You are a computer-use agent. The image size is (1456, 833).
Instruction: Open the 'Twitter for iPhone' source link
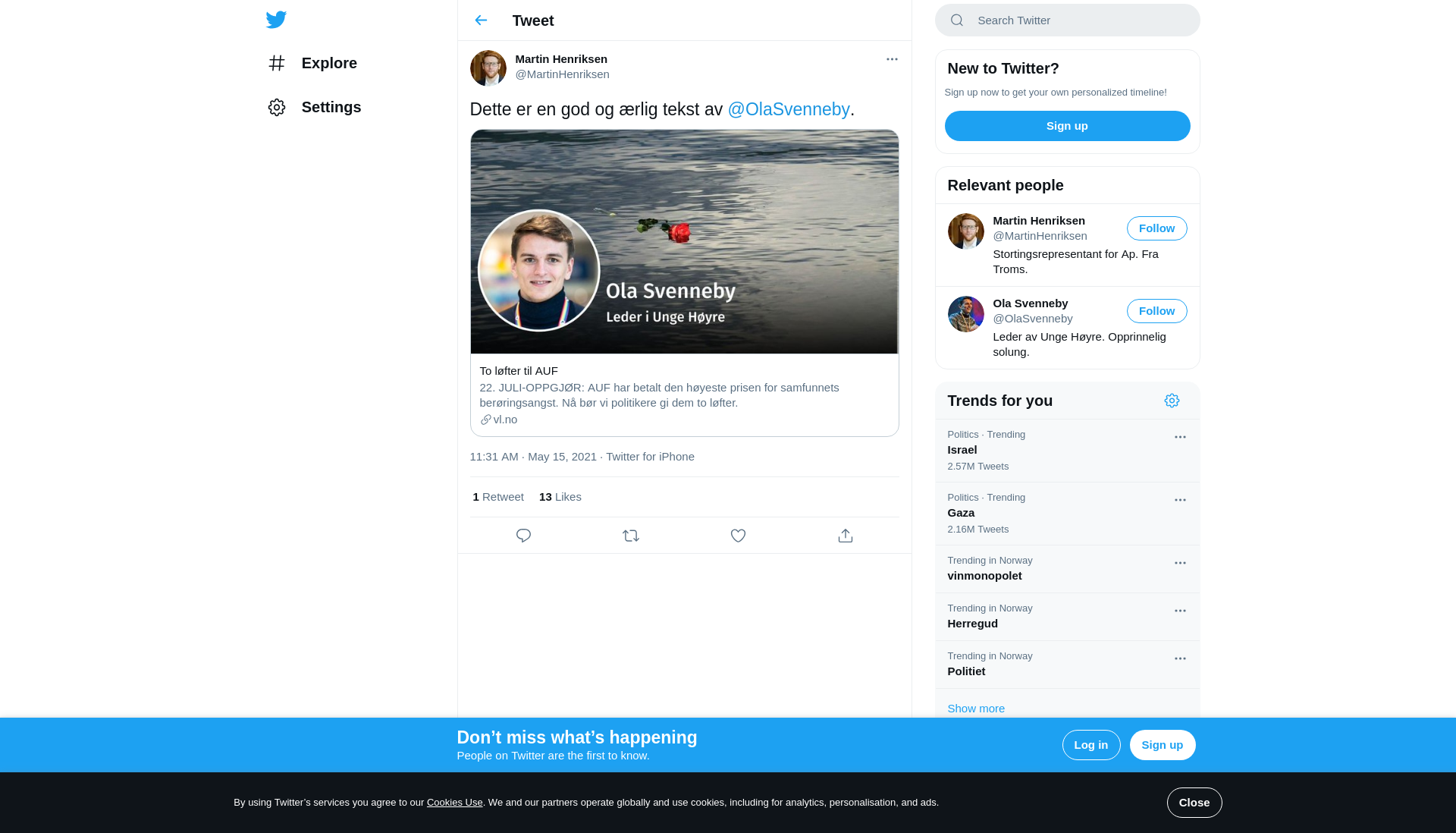point(650,457)
